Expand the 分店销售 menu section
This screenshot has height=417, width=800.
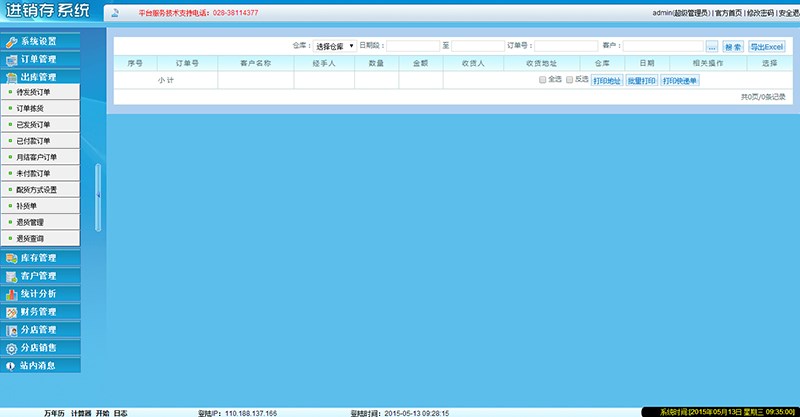(x=40, y=348)
